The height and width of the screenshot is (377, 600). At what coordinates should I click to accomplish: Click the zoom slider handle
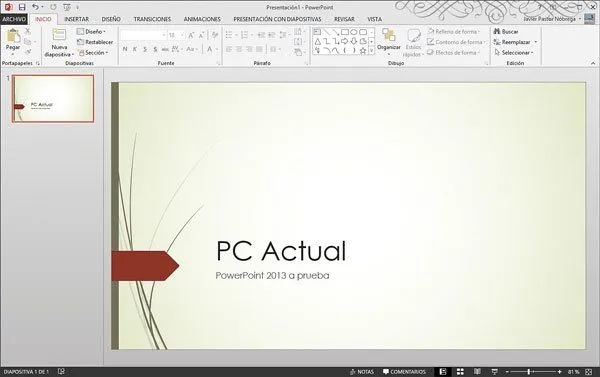pyautogui.click(x=529, y=372)
